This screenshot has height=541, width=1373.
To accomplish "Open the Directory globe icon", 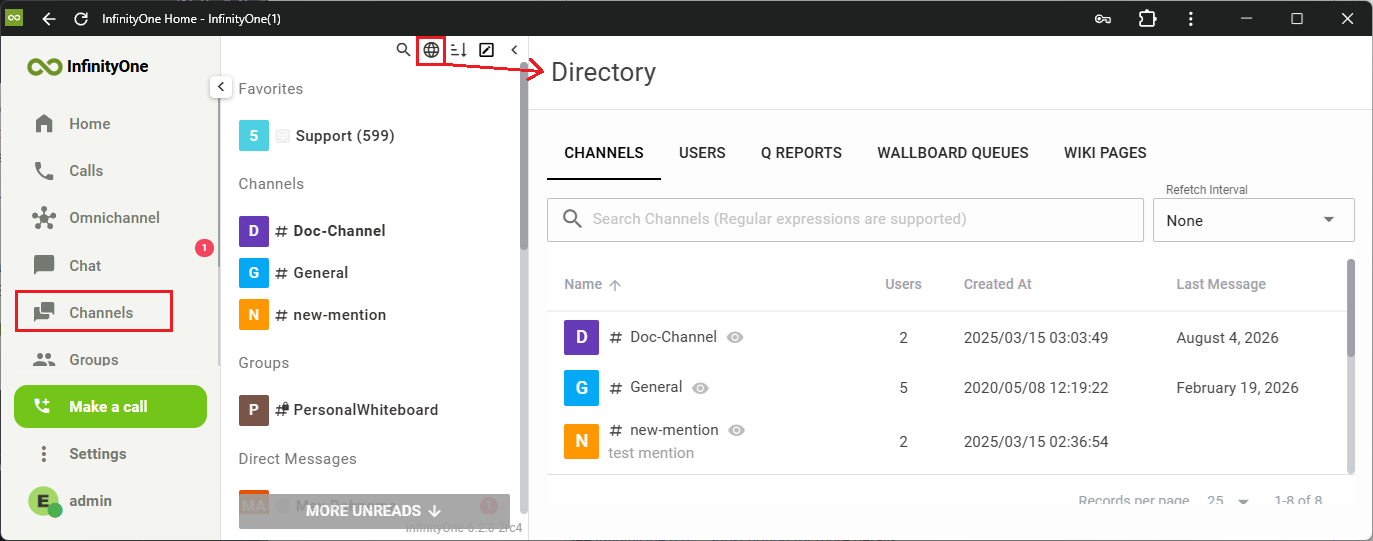I will point(431,50).
